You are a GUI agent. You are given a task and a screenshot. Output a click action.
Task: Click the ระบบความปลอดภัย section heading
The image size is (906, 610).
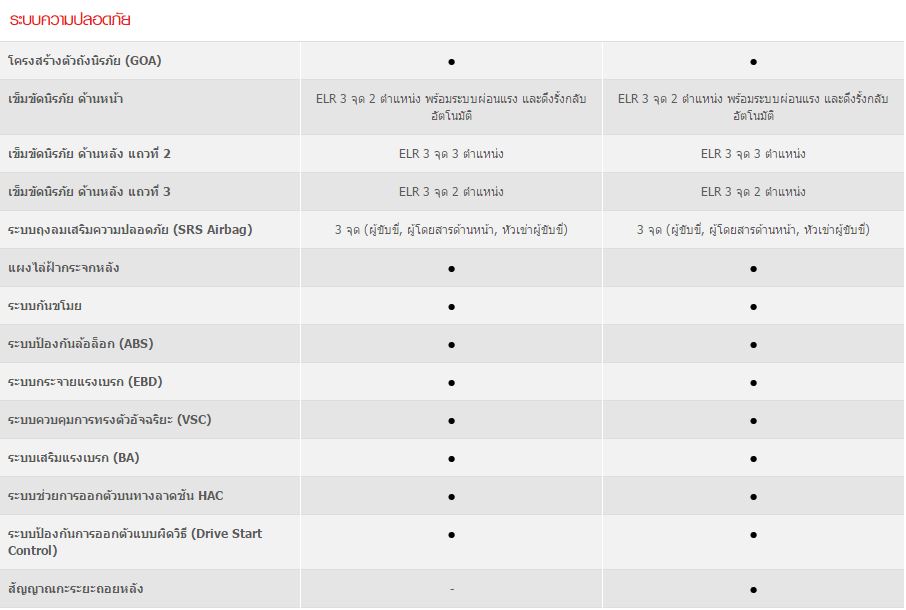(69, 20)
